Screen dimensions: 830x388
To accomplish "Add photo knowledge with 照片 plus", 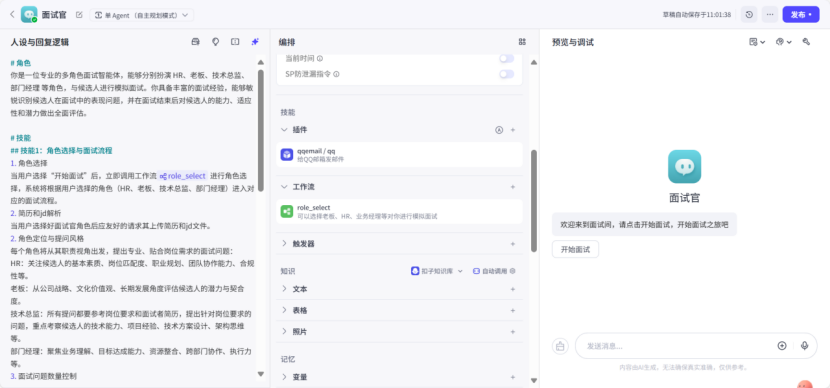I will [512, 331].
